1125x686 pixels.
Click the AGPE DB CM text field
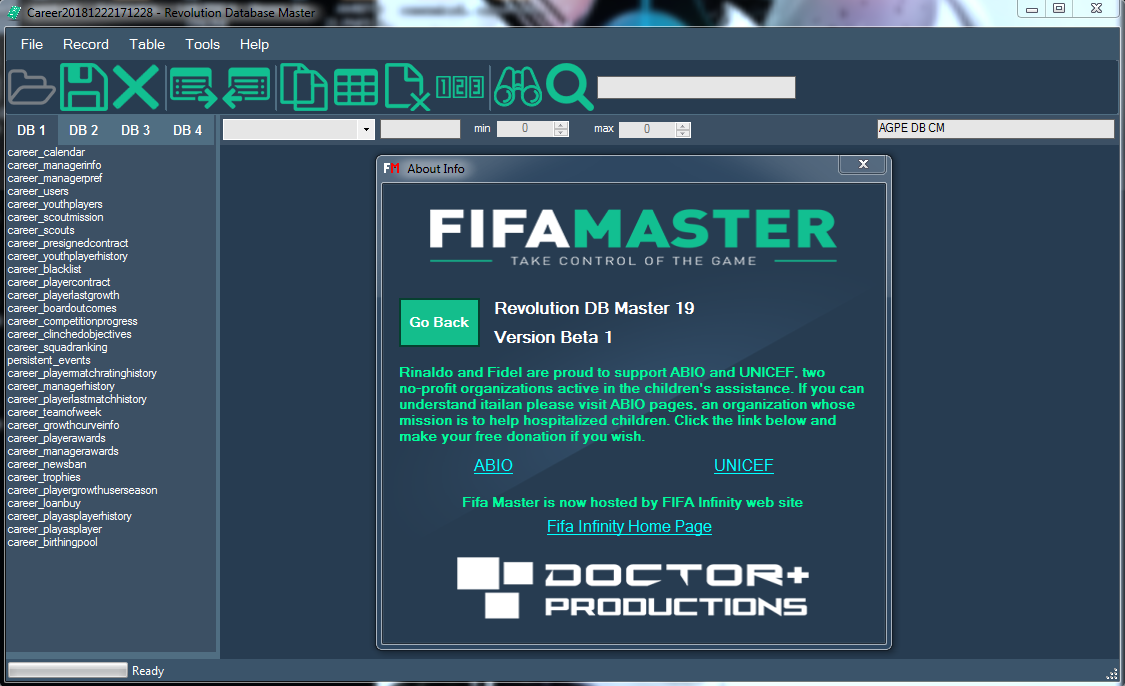click(x=995, y=128)
